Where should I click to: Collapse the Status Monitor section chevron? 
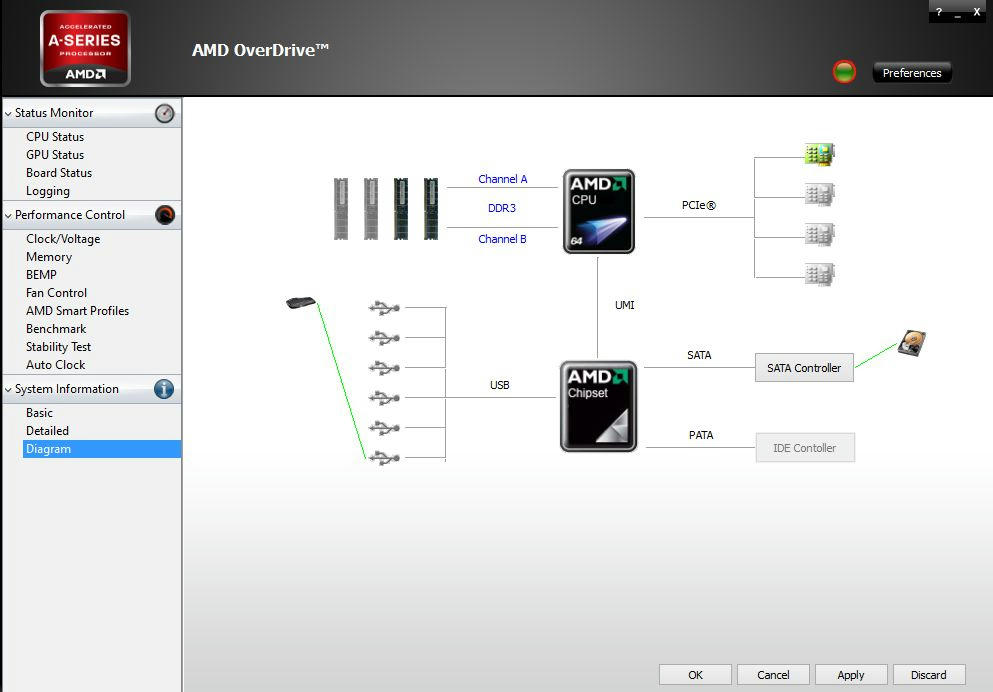8,114
